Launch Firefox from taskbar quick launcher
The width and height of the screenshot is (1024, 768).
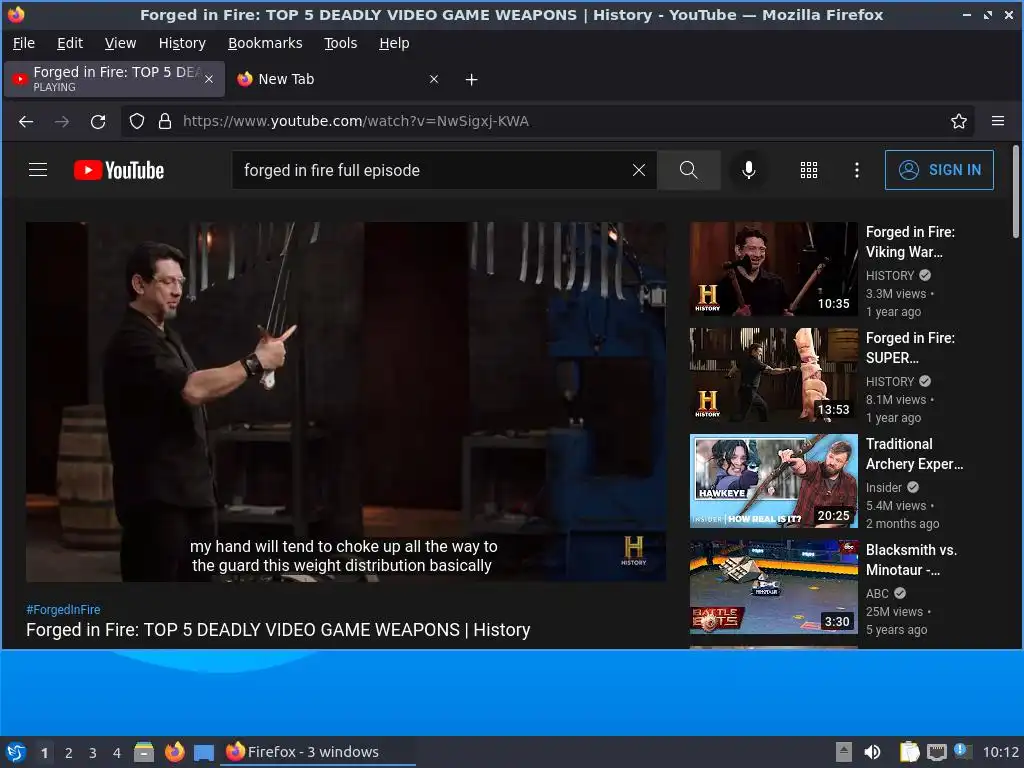(174, 752)
